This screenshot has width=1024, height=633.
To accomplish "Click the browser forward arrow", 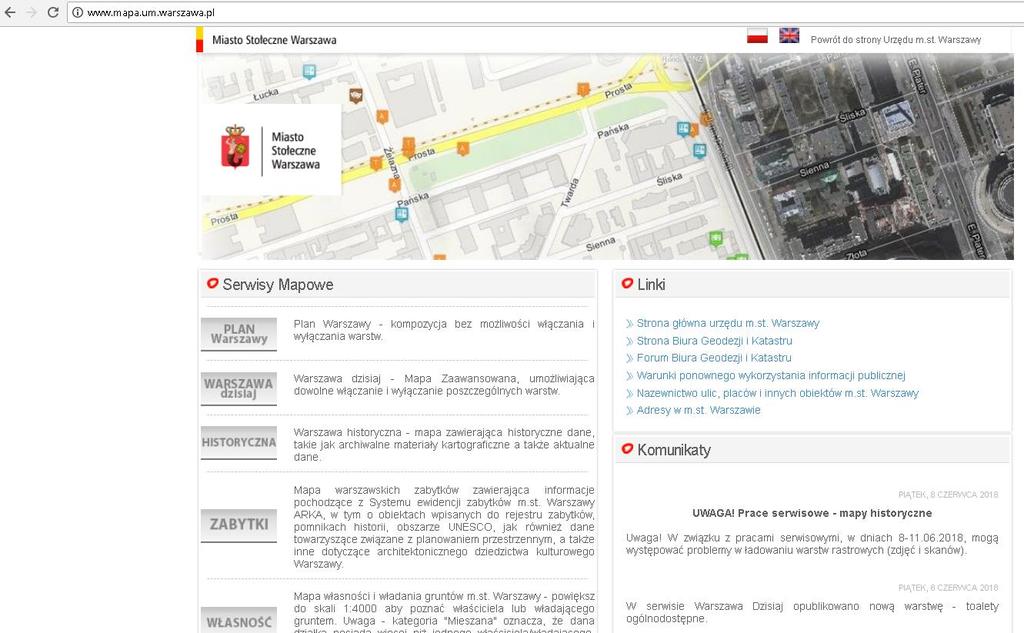I will pyautogui.click(x=31, y=12).
